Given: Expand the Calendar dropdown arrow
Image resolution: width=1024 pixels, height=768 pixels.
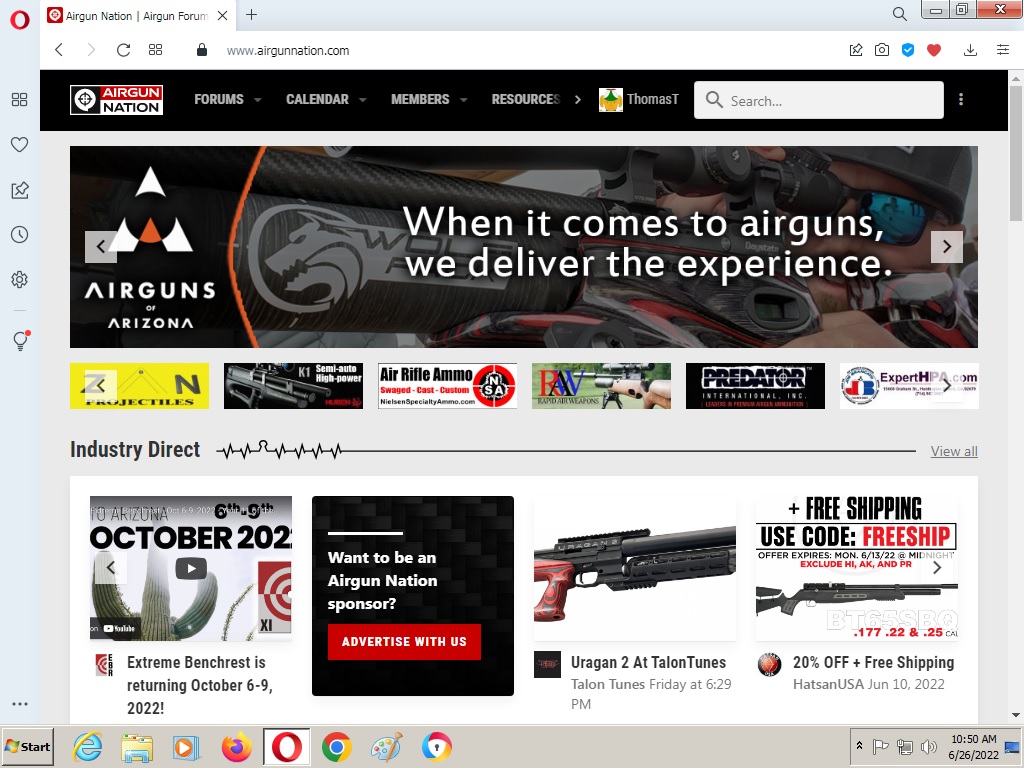Looking at the screenshot, I should coord(362,100).
